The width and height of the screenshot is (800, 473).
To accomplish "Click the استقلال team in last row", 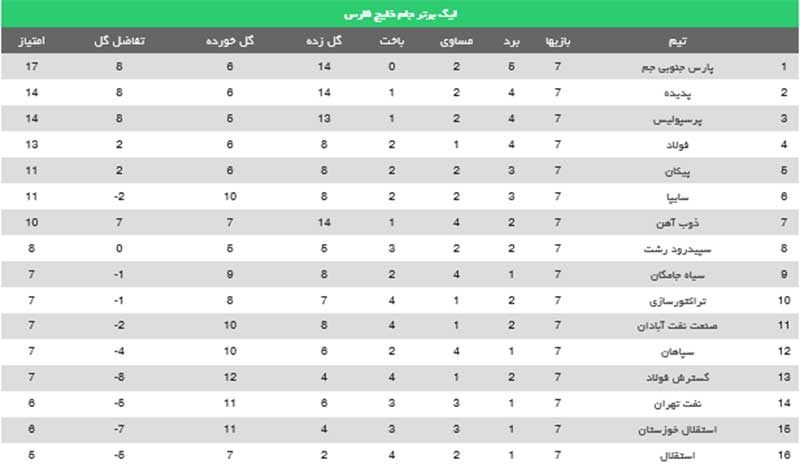I will tap(677, 456).
